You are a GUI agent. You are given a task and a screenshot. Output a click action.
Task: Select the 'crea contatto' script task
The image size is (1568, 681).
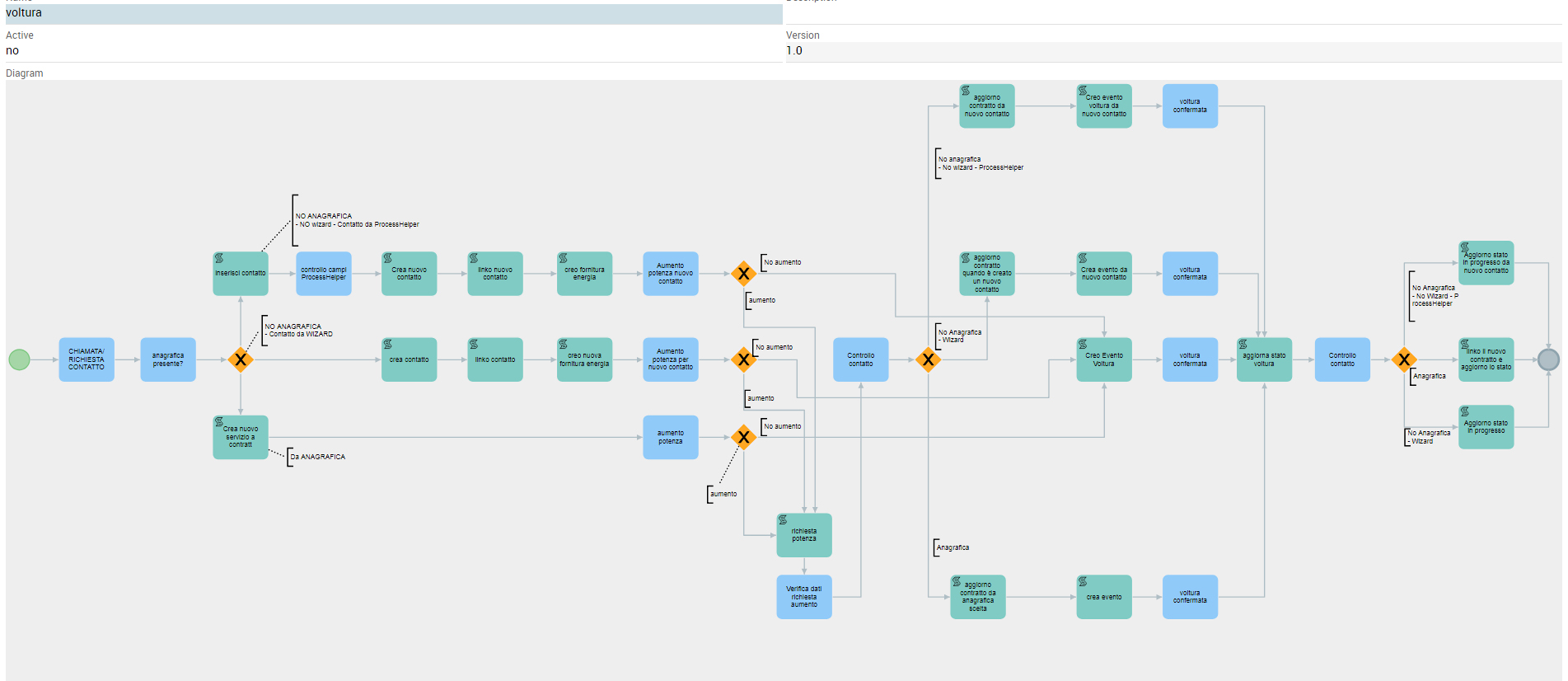pyautogui.click(x=410, y=359)
